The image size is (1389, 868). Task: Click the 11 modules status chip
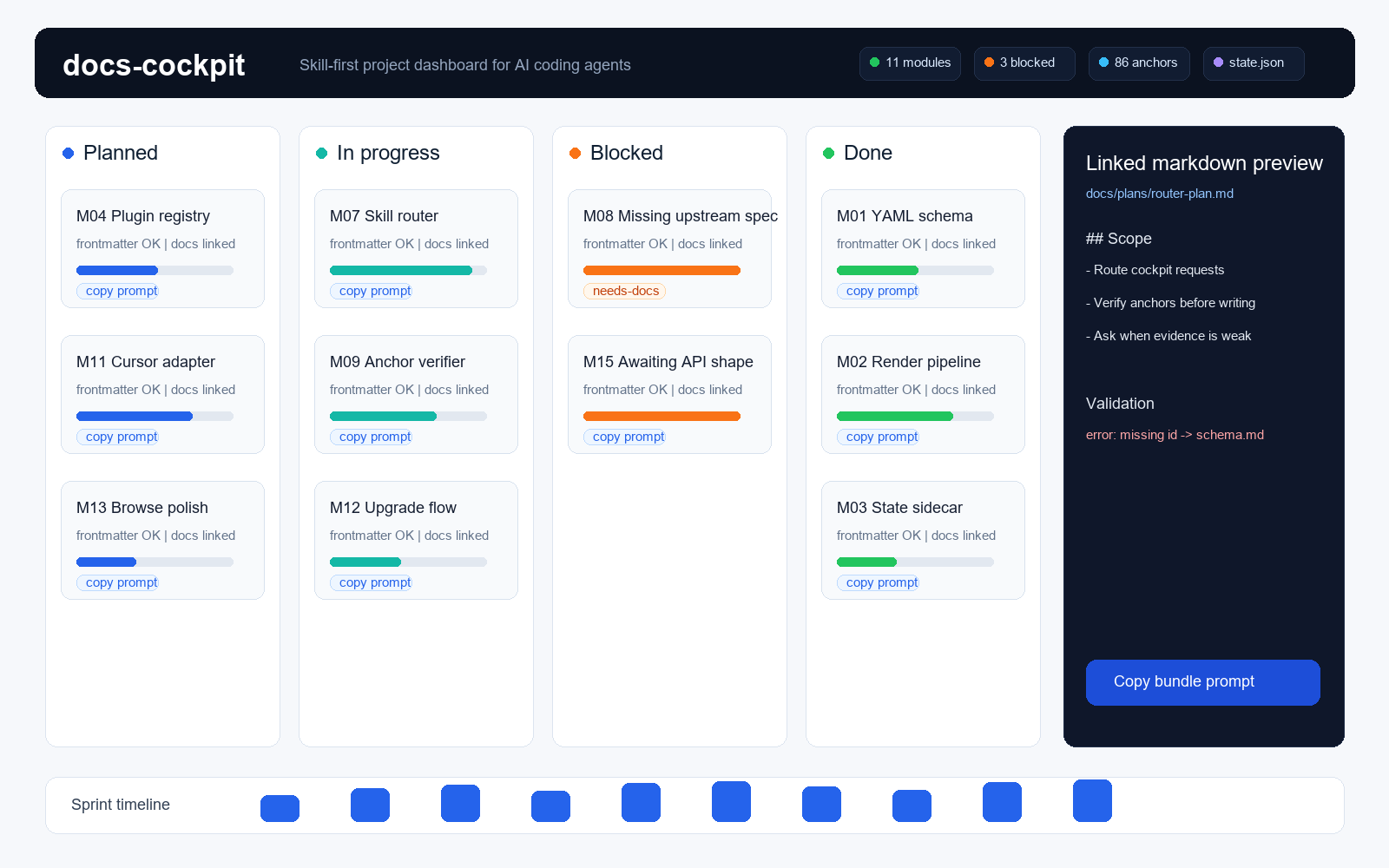(x=910, y=63)
